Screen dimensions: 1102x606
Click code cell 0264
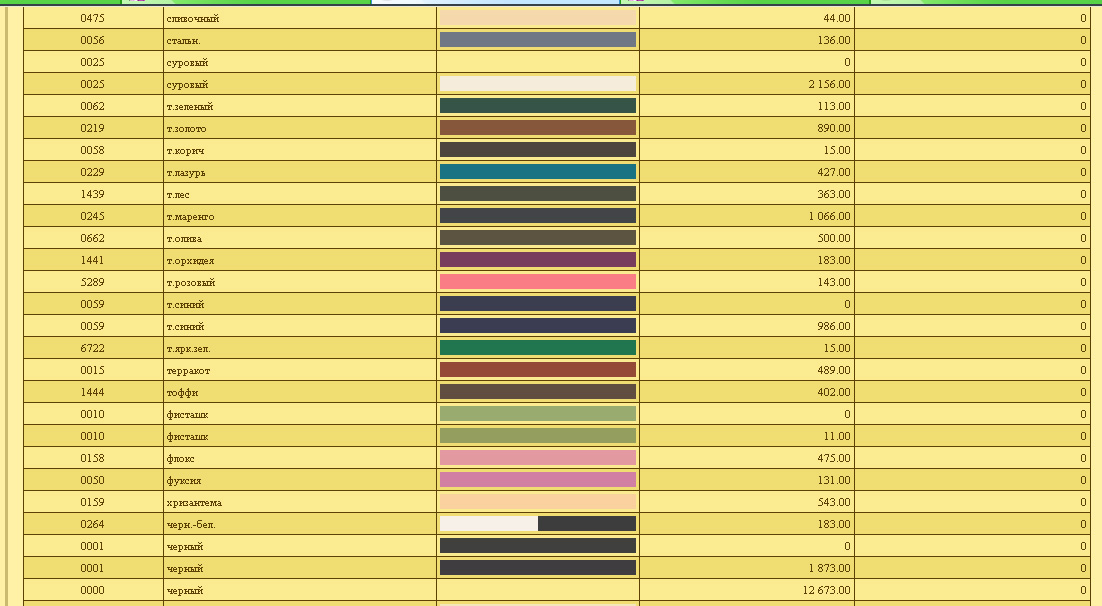click(92, 524)
